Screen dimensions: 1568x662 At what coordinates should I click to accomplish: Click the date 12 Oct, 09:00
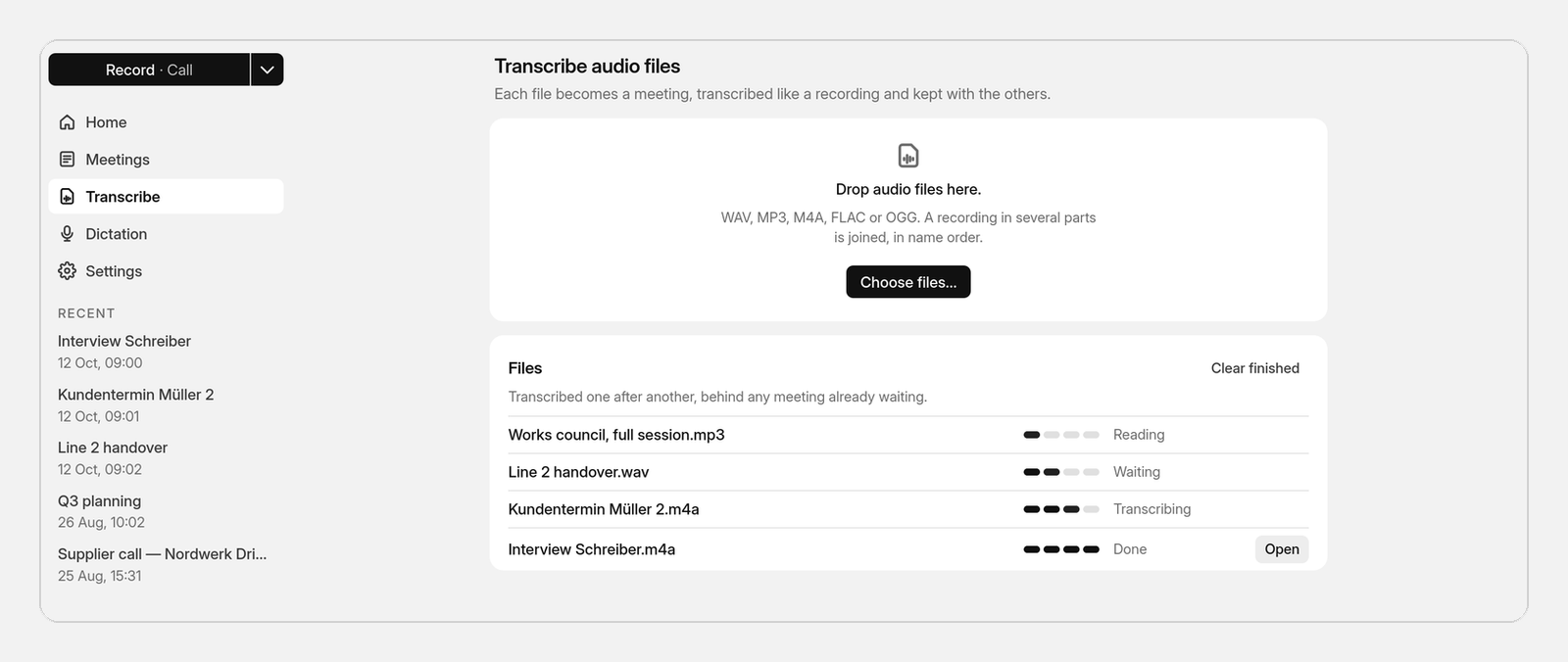click(100, 362)
